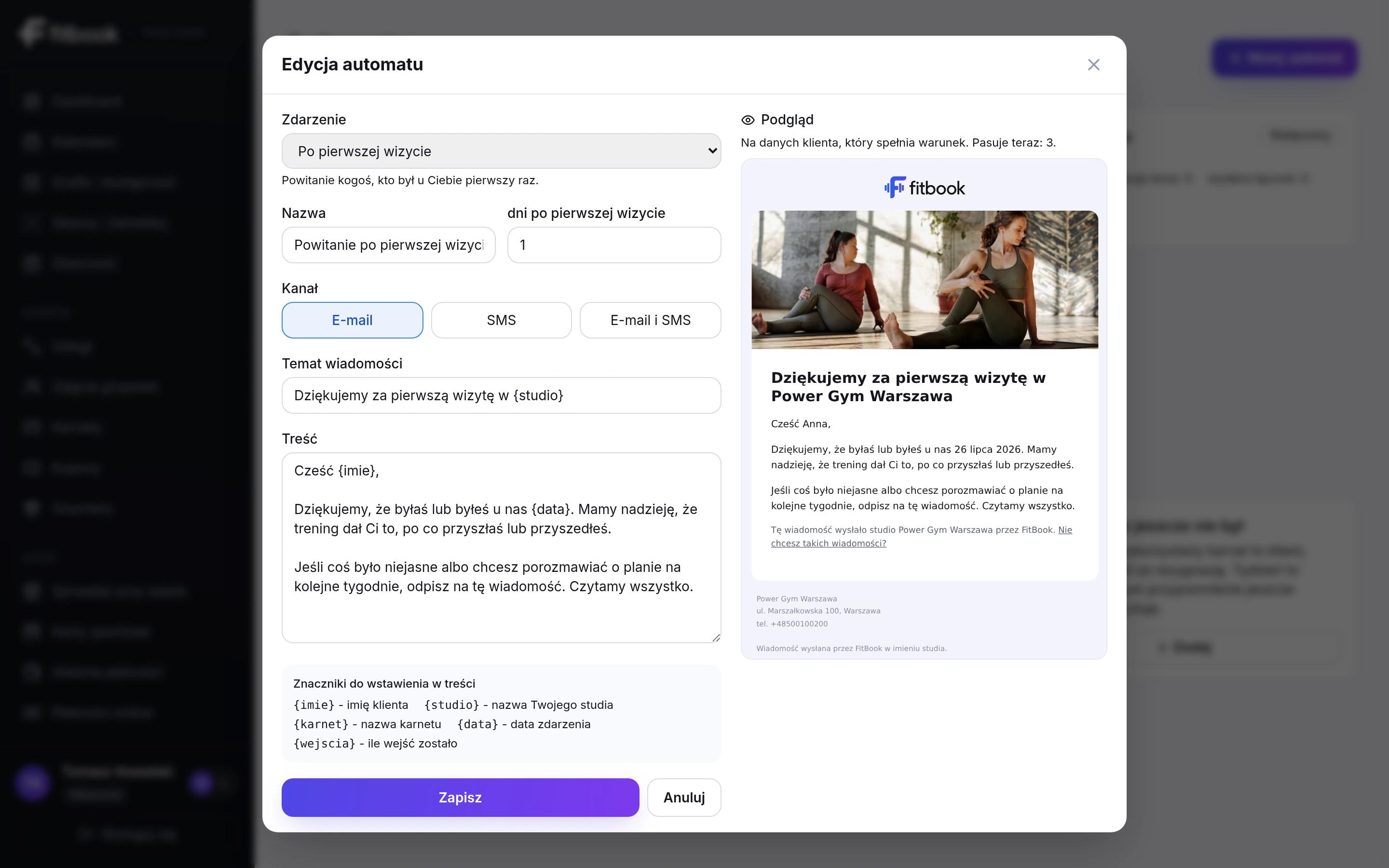Click the 'tel. +48500100200' footer text
This screenshot has height=868, width=1389.
792,624
